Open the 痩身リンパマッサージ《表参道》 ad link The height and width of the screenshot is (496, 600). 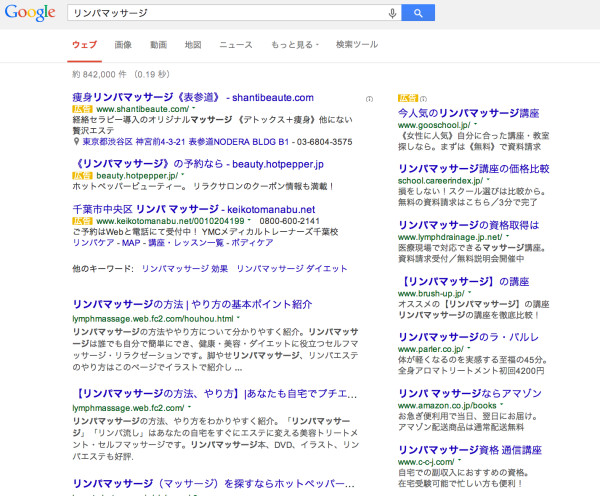point(193,98)
